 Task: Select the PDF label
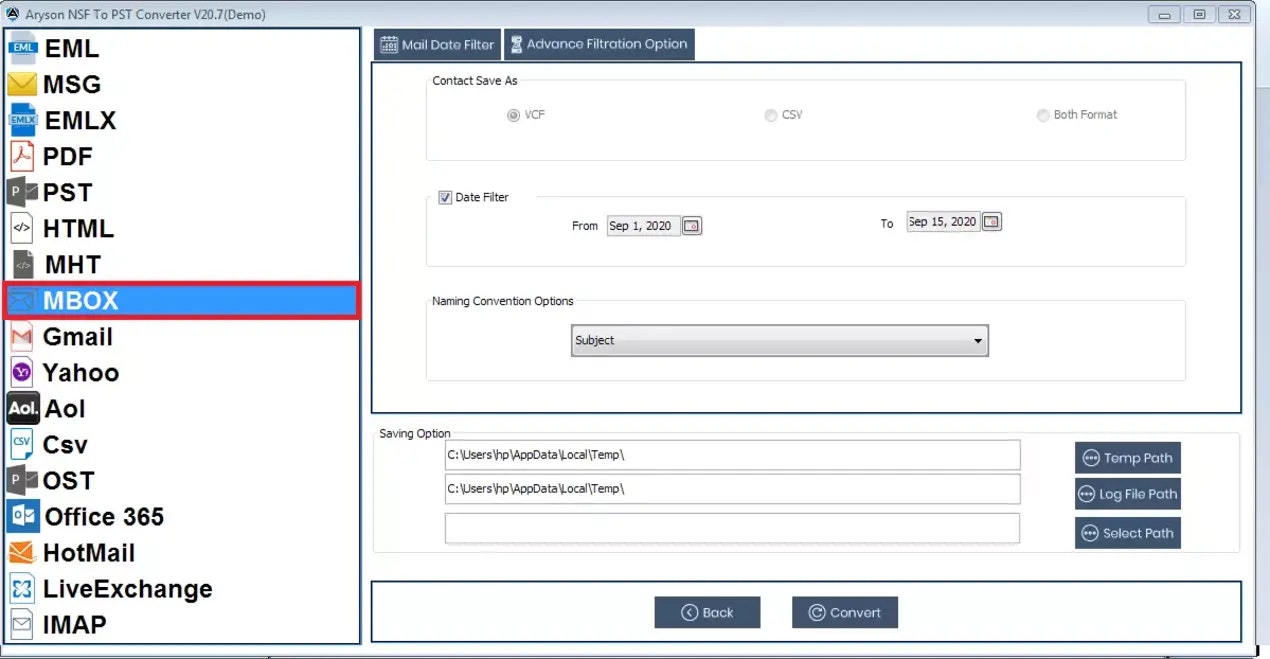[67, 156]
